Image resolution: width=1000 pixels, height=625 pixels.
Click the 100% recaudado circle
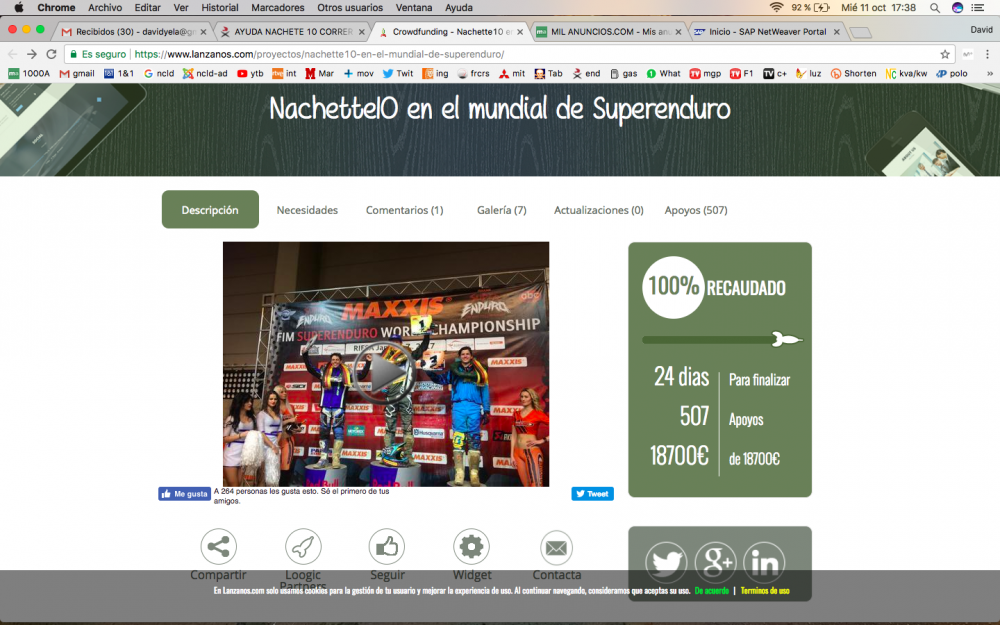click(x=673, y=287)
